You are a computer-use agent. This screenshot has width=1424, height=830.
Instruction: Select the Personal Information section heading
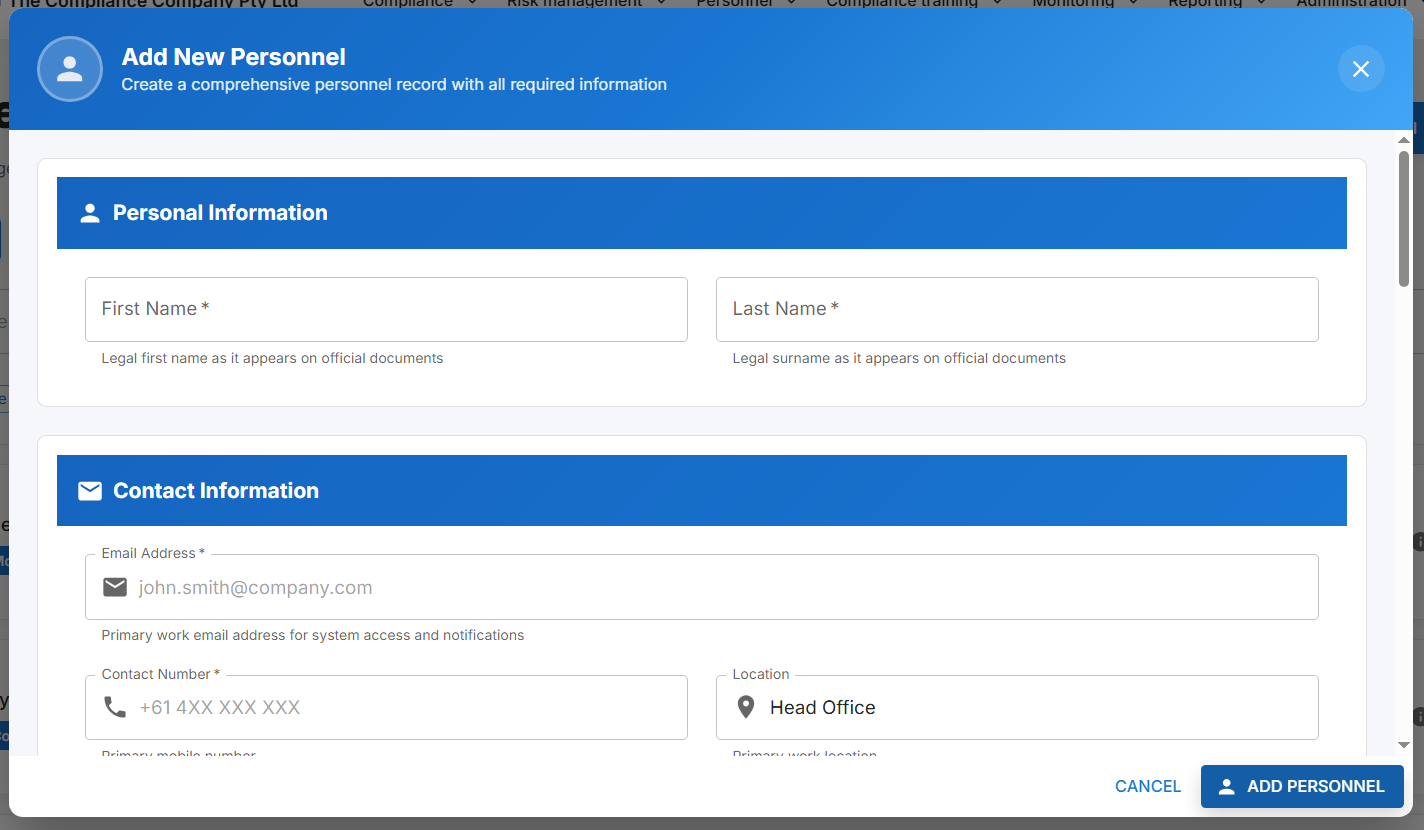pyautogui.click(x=220, y=213)
